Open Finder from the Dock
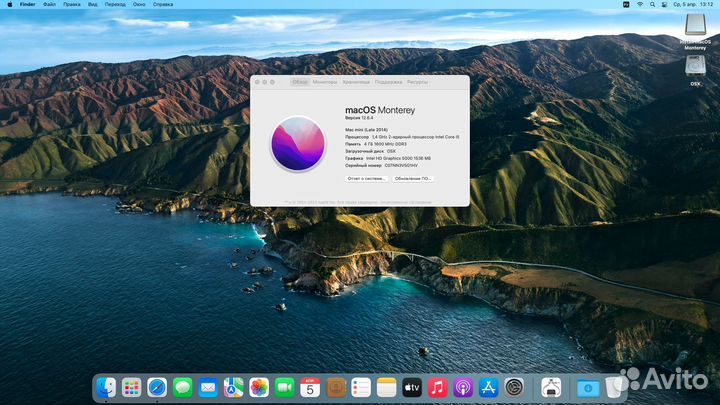Image resolution: width=720 pixels, height=405 pixels. (106, 388)
